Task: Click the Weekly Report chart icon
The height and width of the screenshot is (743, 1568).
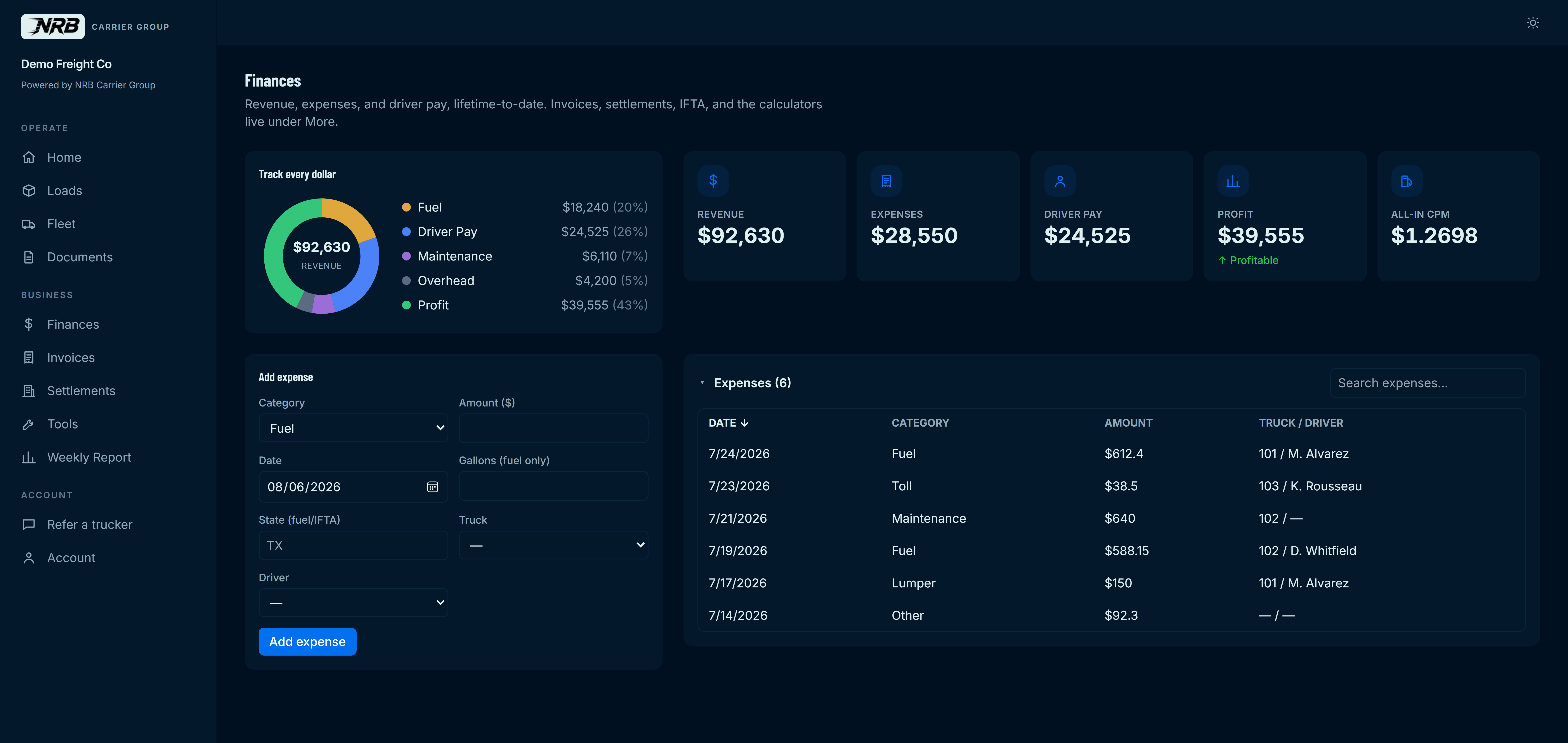Action: point(29,458)
